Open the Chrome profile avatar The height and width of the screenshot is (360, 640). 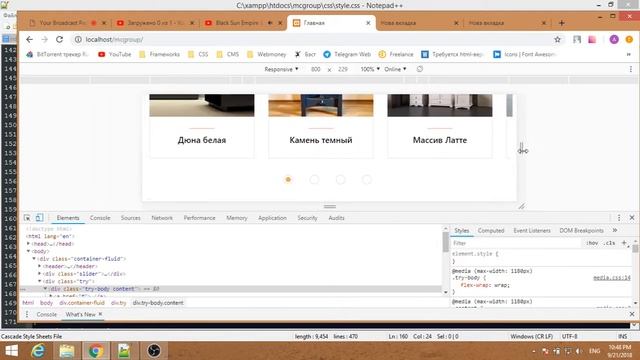pyautogui.click(x=614, y=40)
